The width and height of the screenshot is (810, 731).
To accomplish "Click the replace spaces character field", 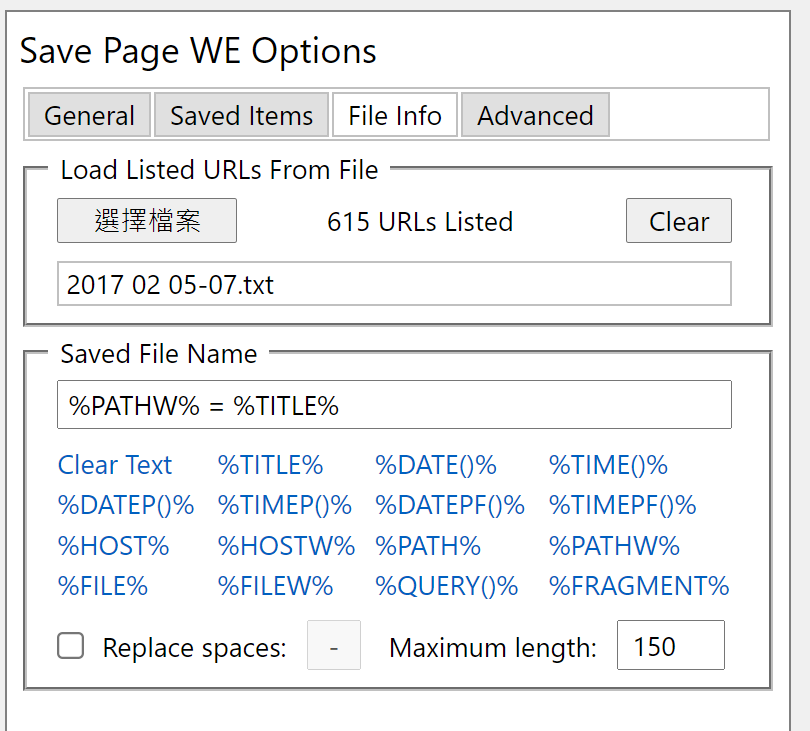I will 334,645.
